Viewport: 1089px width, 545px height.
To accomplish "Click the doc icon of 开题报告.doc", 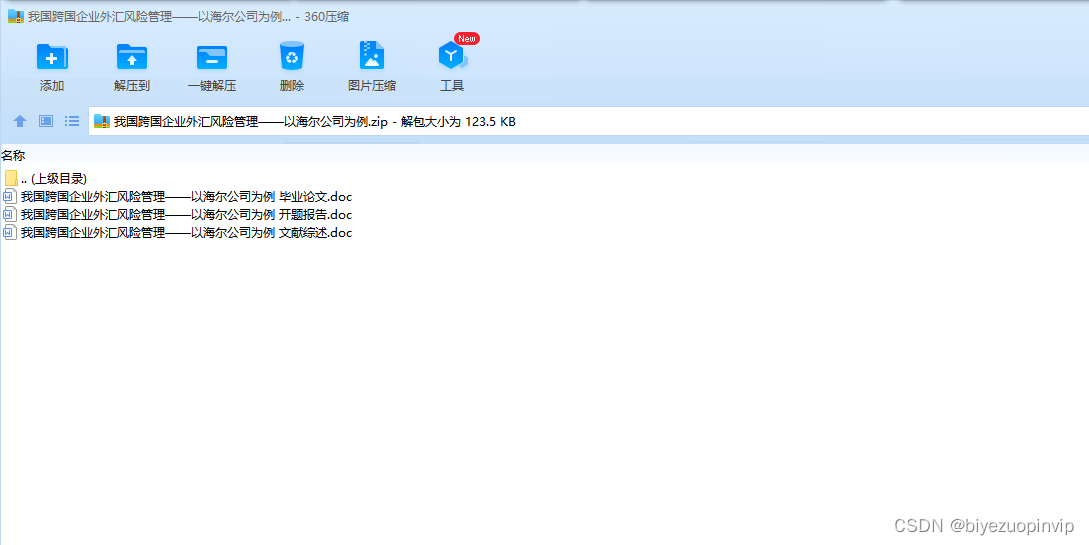I will point(10,215).
